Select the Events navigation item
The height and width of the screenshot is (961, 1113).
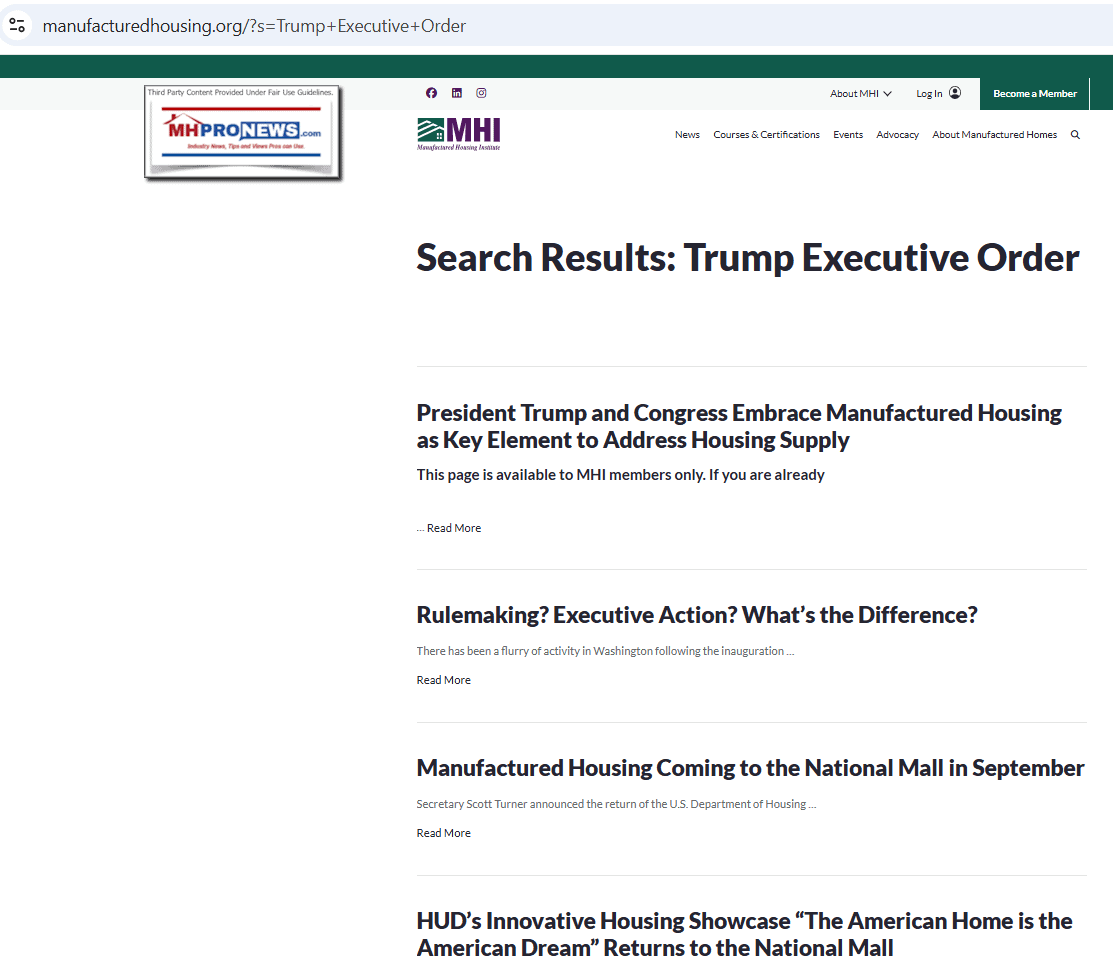click(848, 135)
